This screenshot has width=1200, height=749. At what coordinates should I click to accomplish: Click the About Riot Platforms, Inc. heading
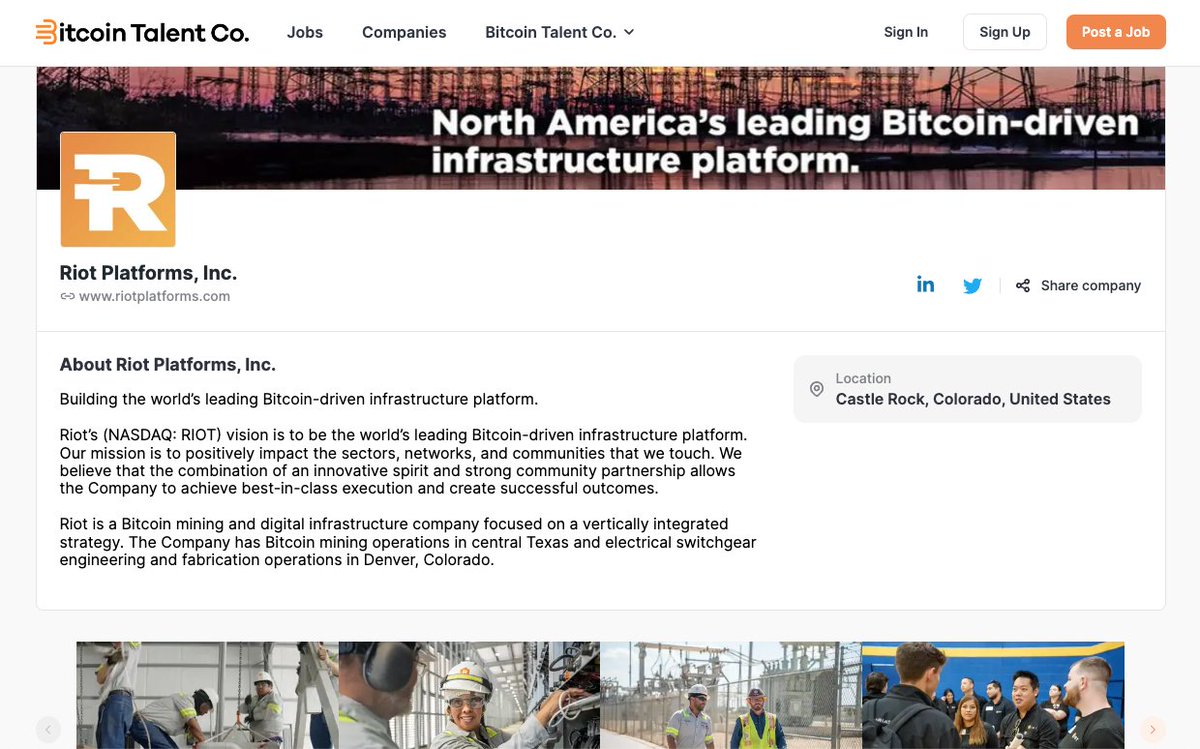tap(168, 365)
